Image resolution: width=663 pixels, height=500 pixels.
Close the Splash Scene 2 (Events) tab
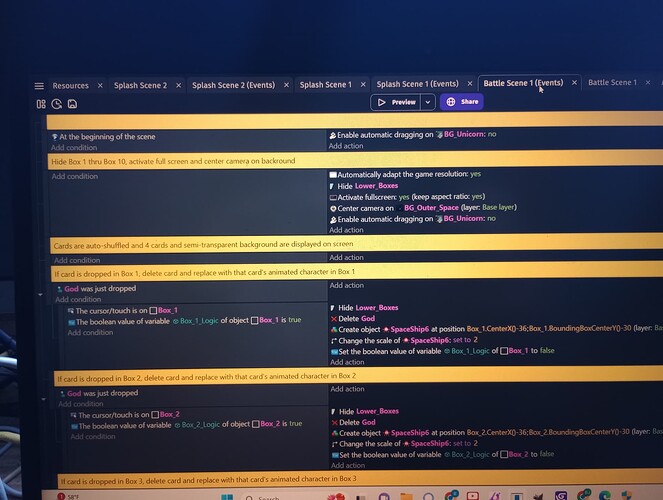286,85
